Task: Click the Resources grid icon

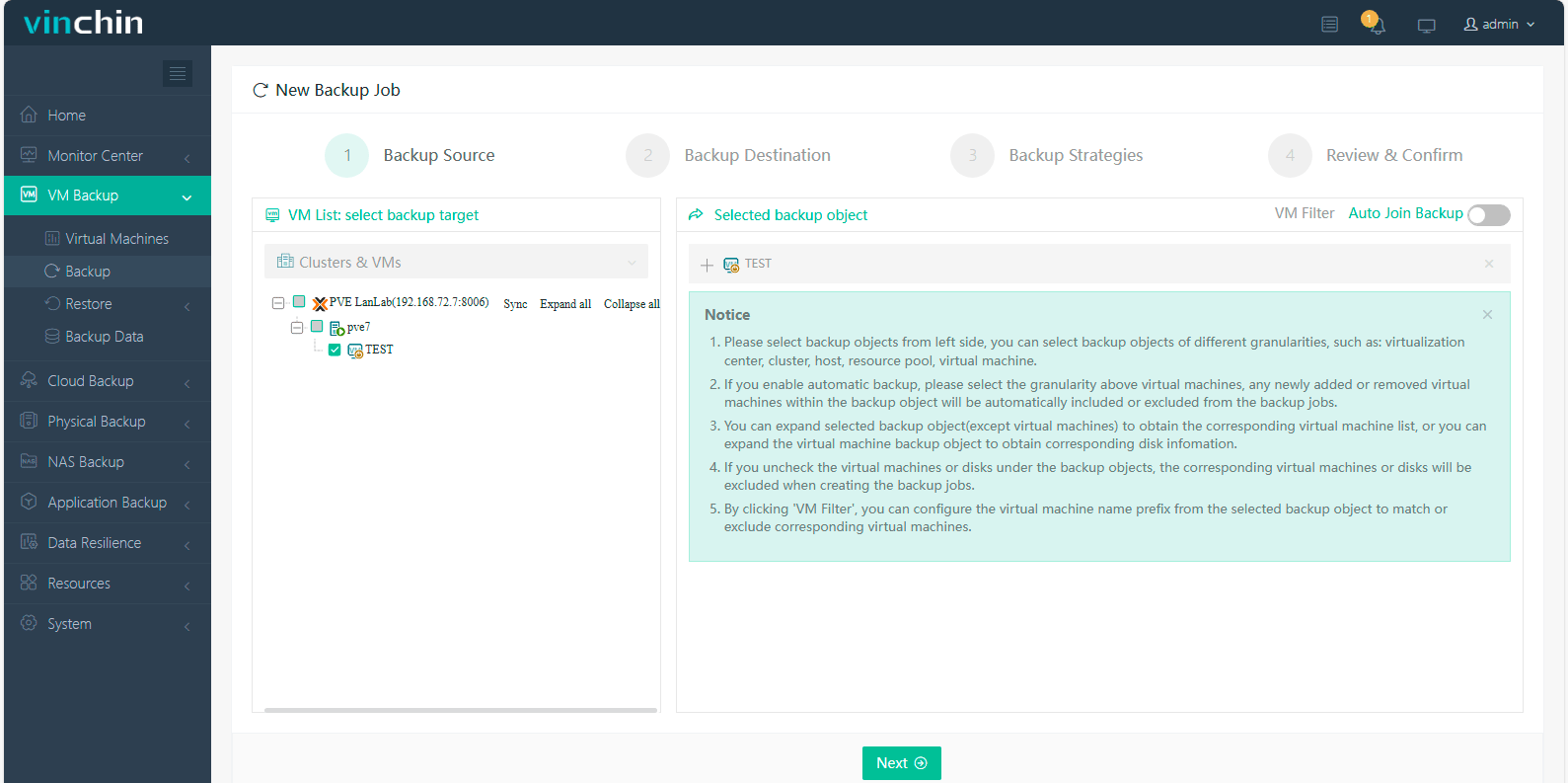Action: 29,583
